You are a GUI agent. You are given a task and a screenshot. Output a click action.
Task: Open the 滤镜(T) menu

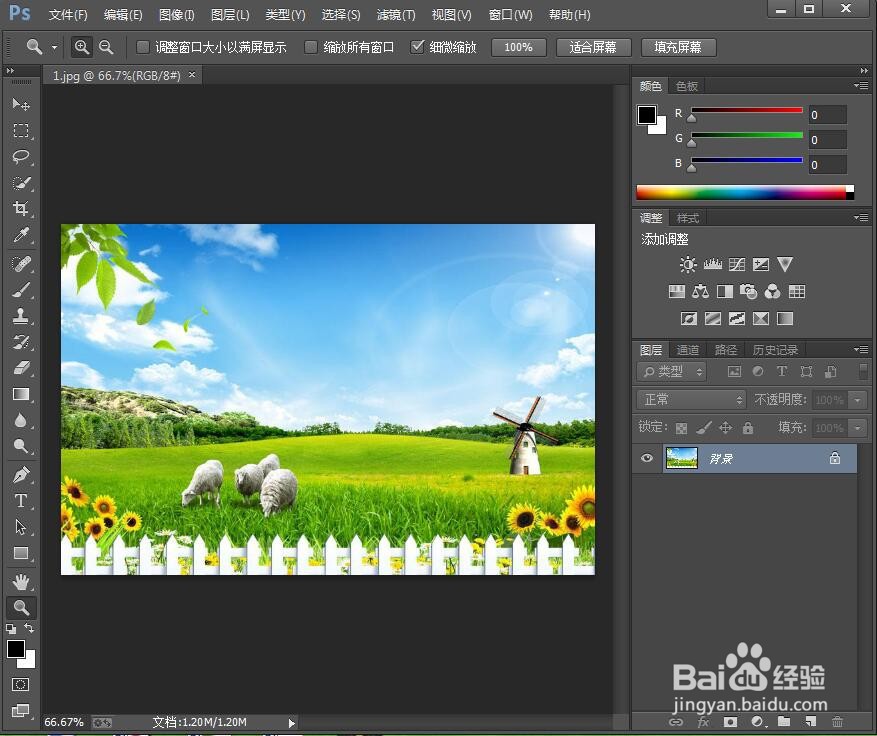point(396,15)
